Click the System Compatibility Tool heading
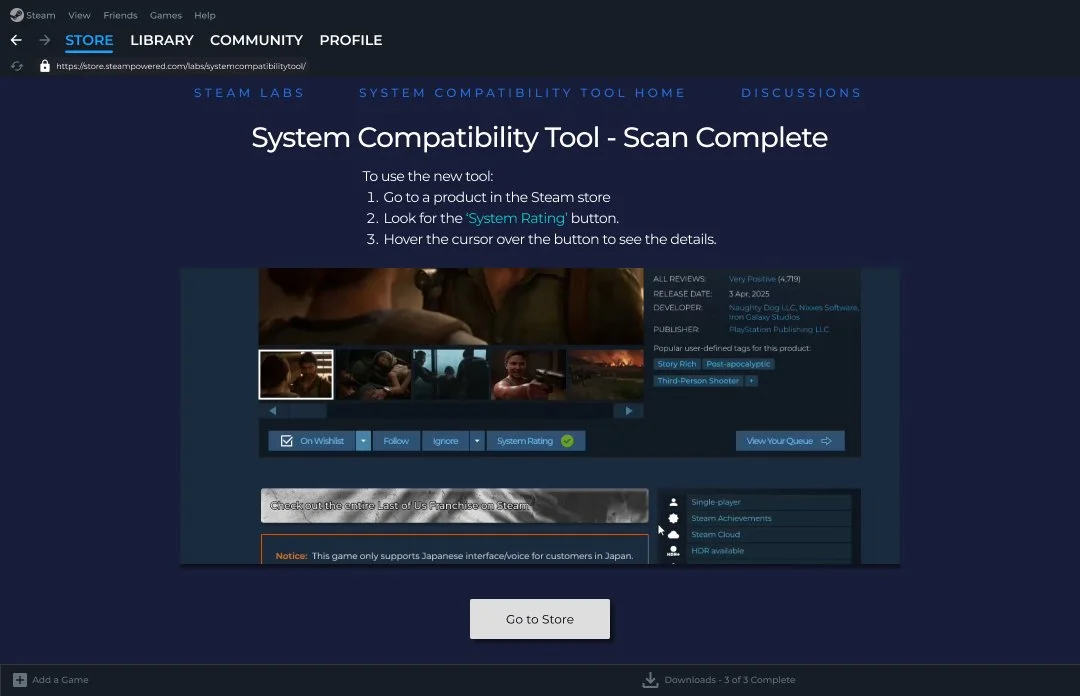This screenshot has height=696, width=1080. 540,138
